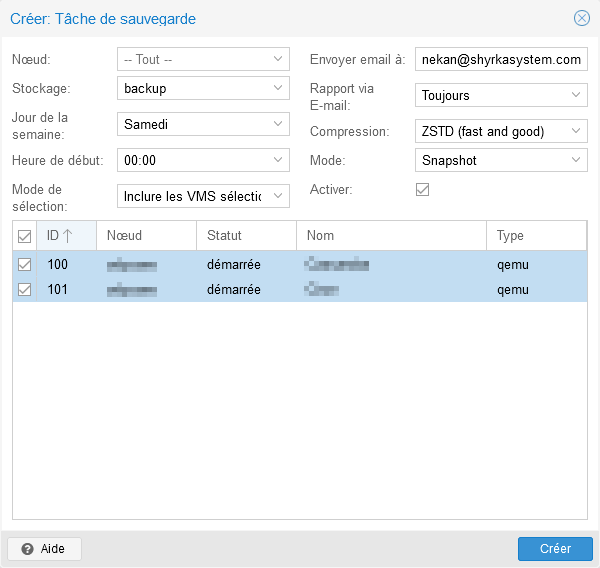Open the Nœud dropdown
Image resolution: width=600 pixels, height=568 pixels.
[x=278, y=59]
